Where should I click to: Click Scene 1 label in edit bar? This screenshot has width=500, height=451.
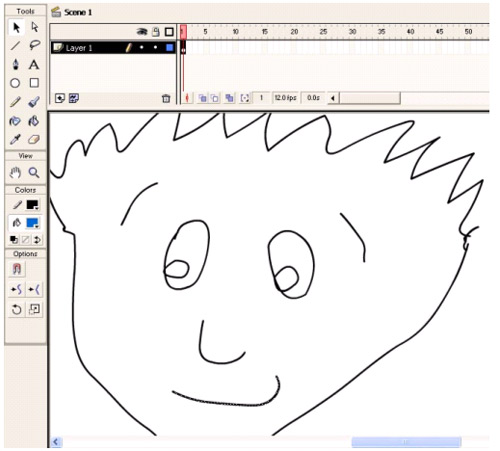point(78,13)
